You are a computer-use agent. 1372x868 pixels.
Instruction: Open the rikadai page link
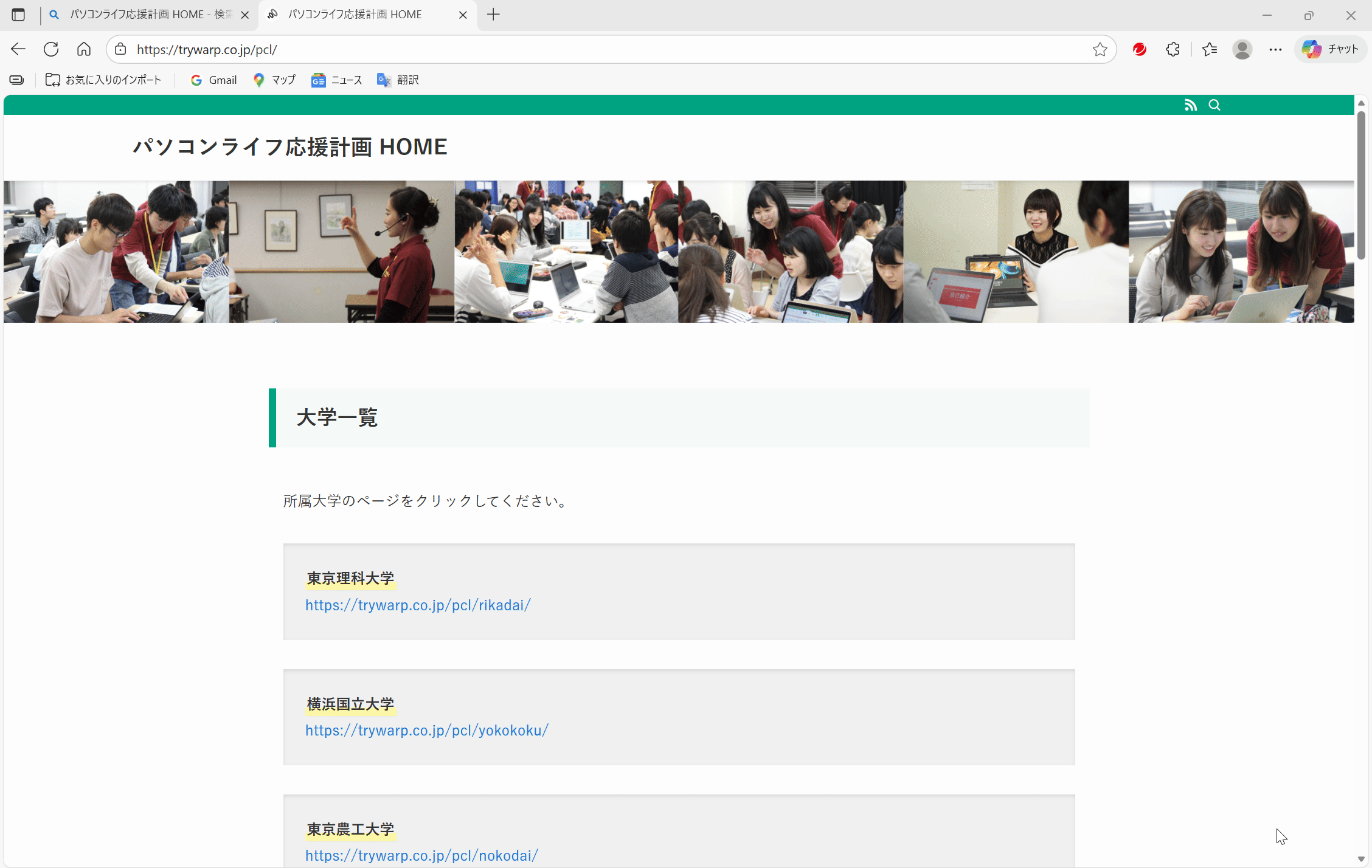[x=418, y=605]
